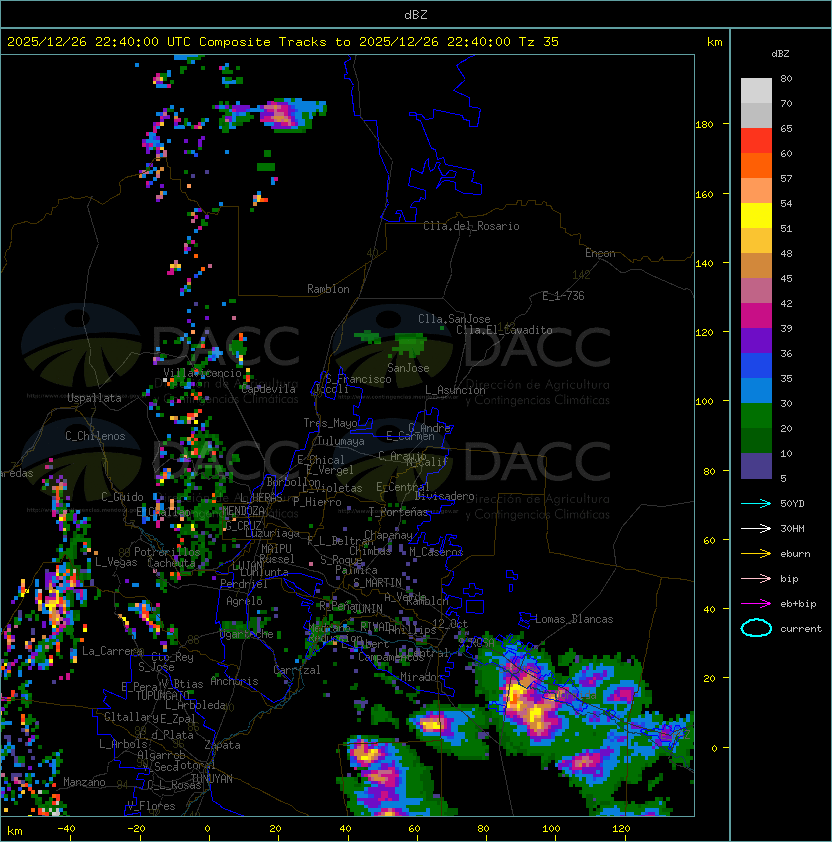The image size is (832, 842).
Task: Click the 'Mirador' place label
Action: 422,677
